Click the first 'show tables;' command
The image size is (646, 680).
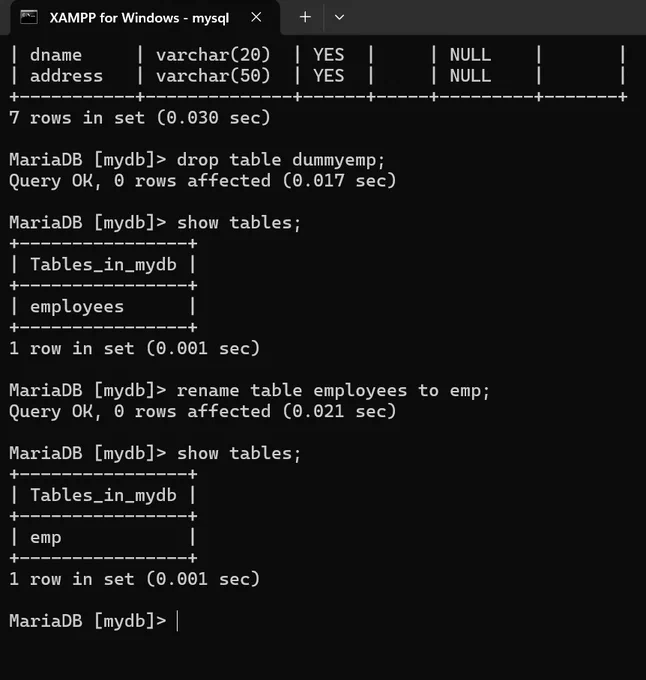pos(238,223)
